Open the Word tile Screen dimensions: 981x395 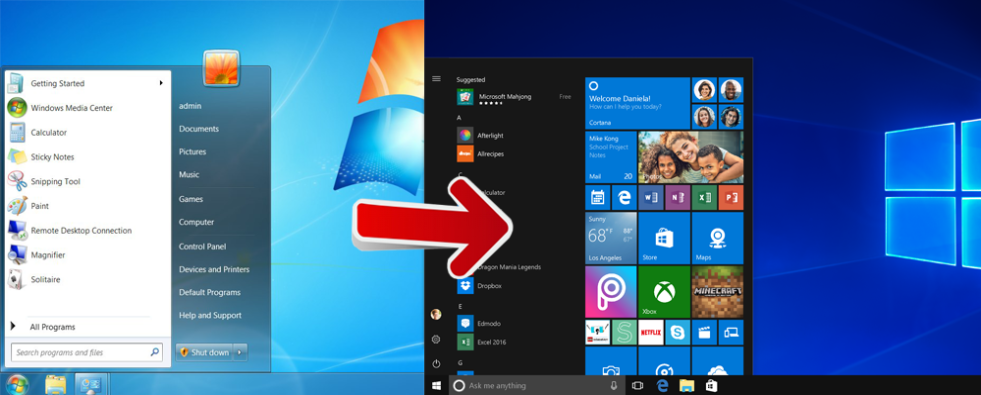[x=651, y=197]
